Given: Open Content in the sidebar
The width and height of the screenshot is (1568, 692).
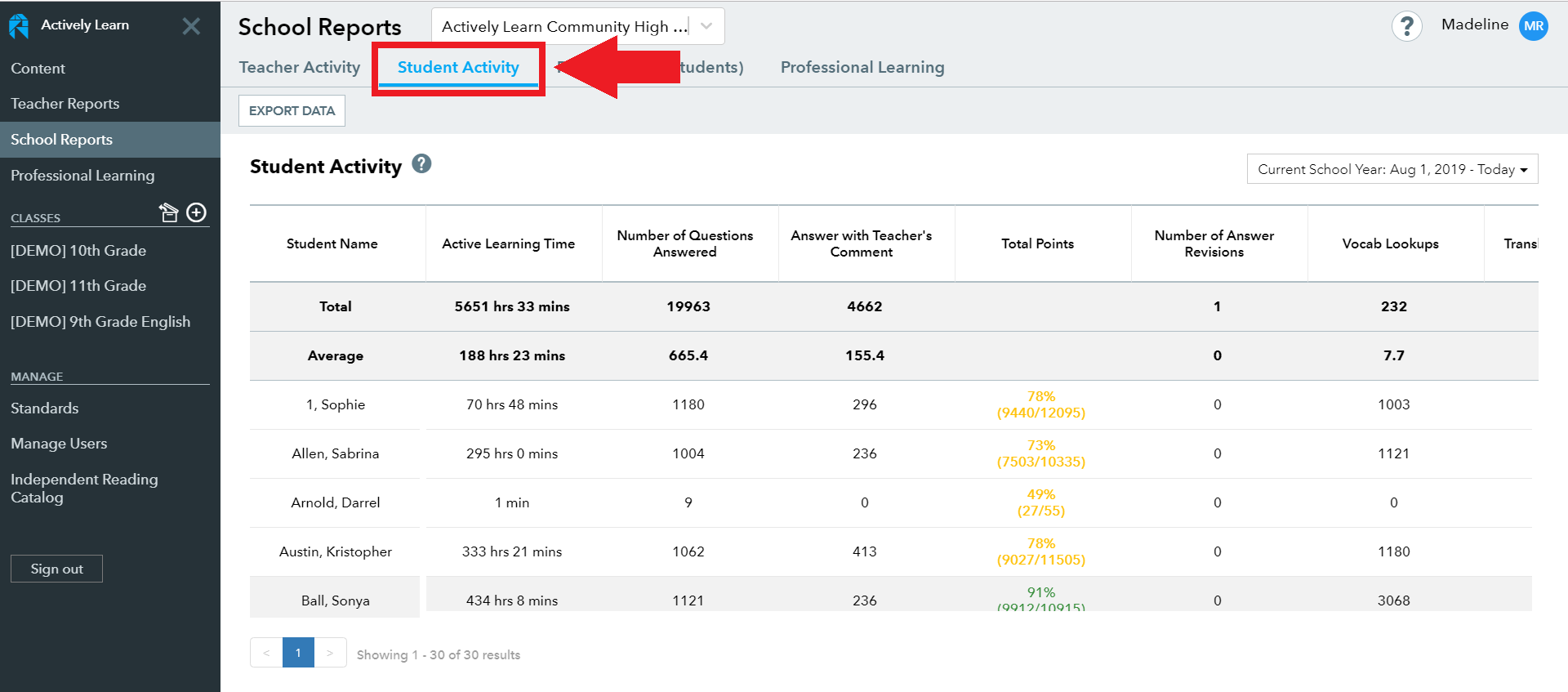Looking at the screenshot, I should coord(38,69).
